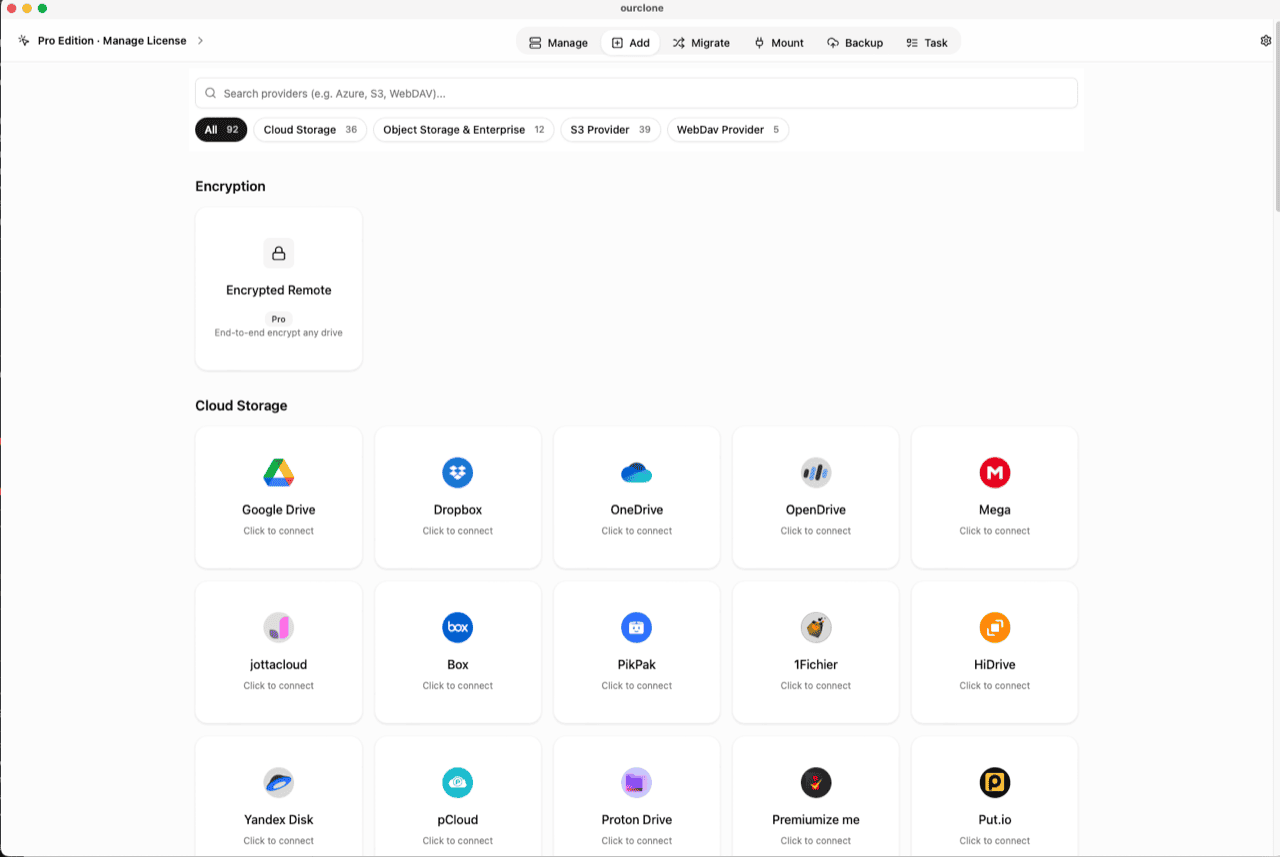Image resolution: width=1280 pixels, height=857 pixels.
Task: Click the 'Dropbox' label
Action: (458, 510)
